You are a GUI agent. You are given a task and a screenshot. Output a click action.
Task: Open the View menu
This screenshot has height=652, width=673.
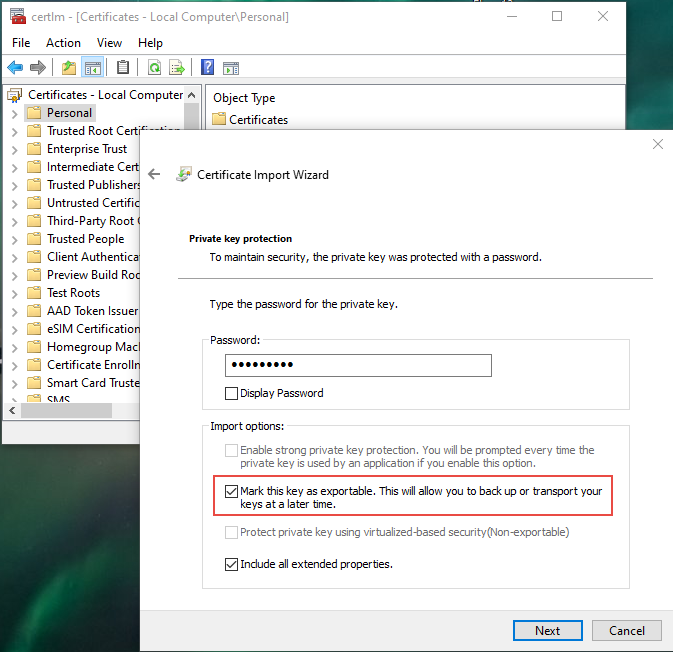coord(109,43)
